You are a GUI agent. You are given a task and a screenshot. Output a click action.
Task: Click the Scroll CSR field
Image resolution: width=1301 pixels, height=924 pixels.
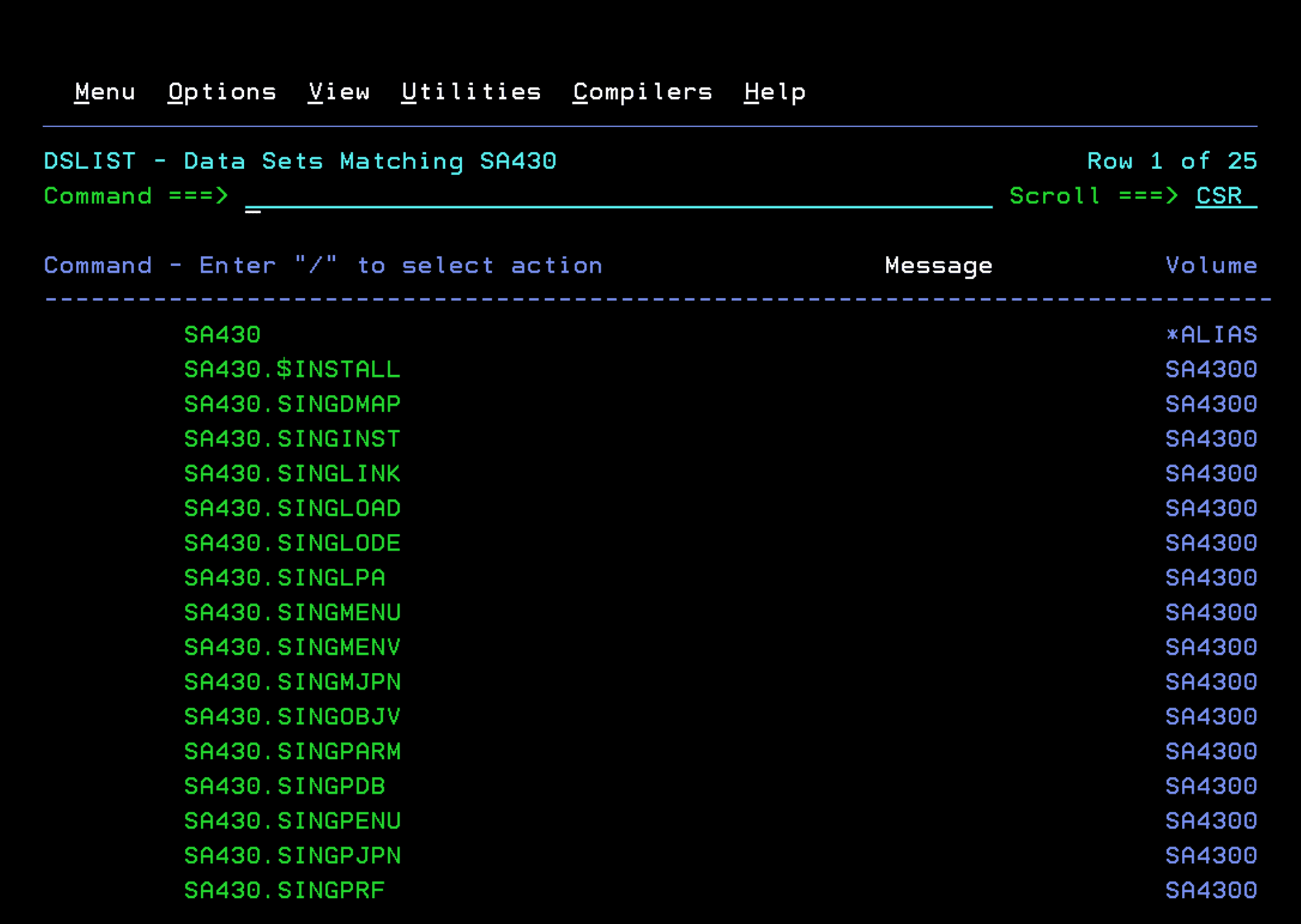1225,196
